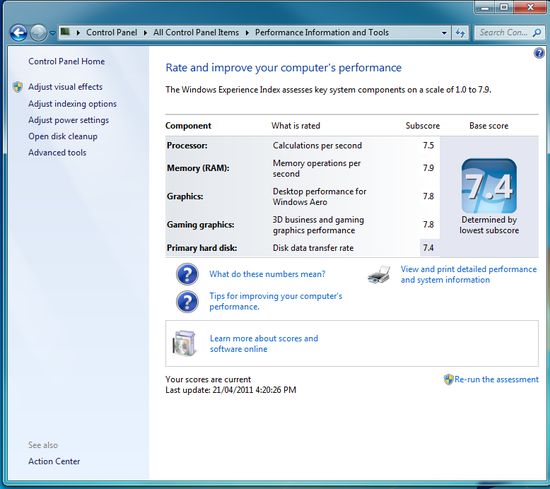The image size is (550, 489).
Task: Open What do these numbers mean link
Action: [267, 274]
